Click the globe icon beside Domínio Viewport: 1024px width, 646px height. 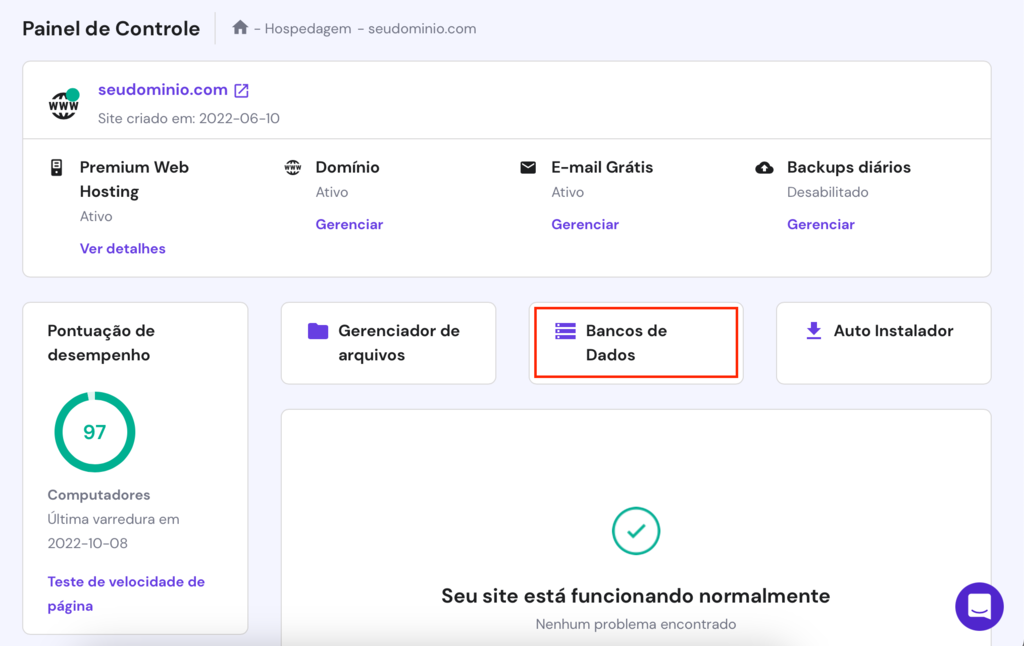tap(292, 167)
